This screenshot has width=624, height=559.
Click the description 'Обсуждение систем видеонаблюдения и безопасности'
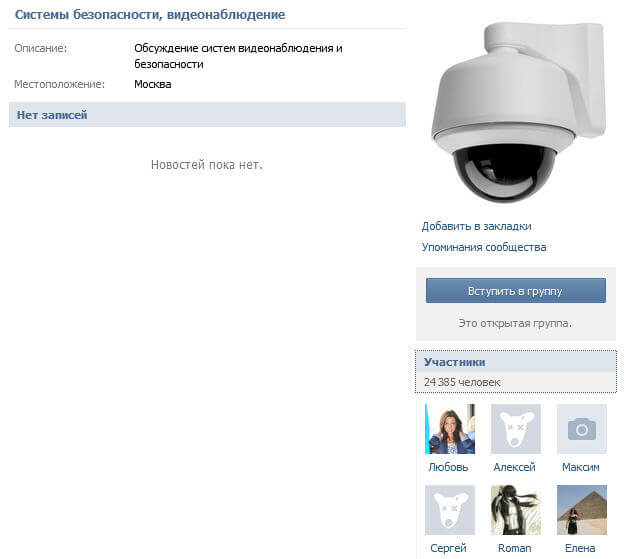[x=238, y=56]
